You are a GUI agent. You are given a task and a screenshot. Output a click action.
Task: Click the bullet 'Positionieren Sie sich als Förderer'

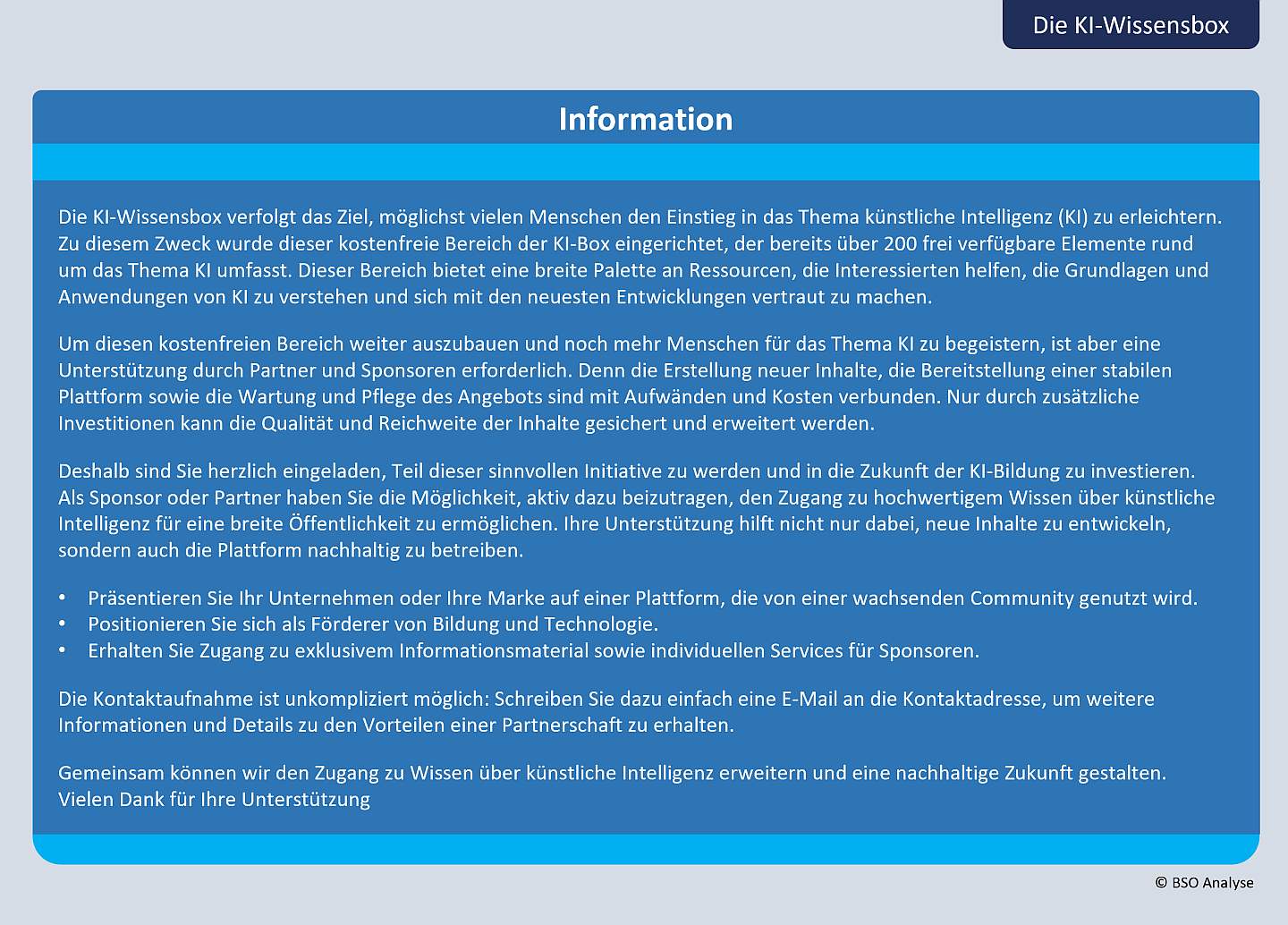click(373, 624)
